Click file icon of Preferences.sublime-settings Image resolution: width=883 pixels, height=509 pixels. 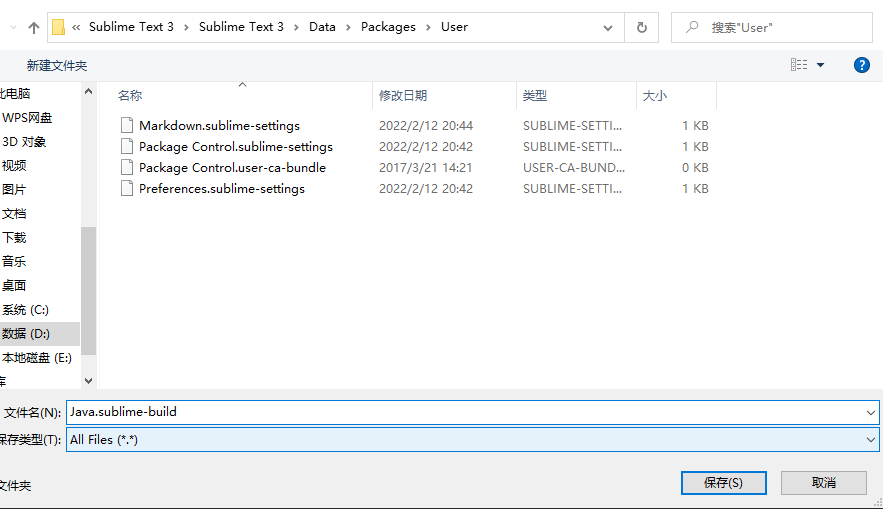[x=127, y=188]
